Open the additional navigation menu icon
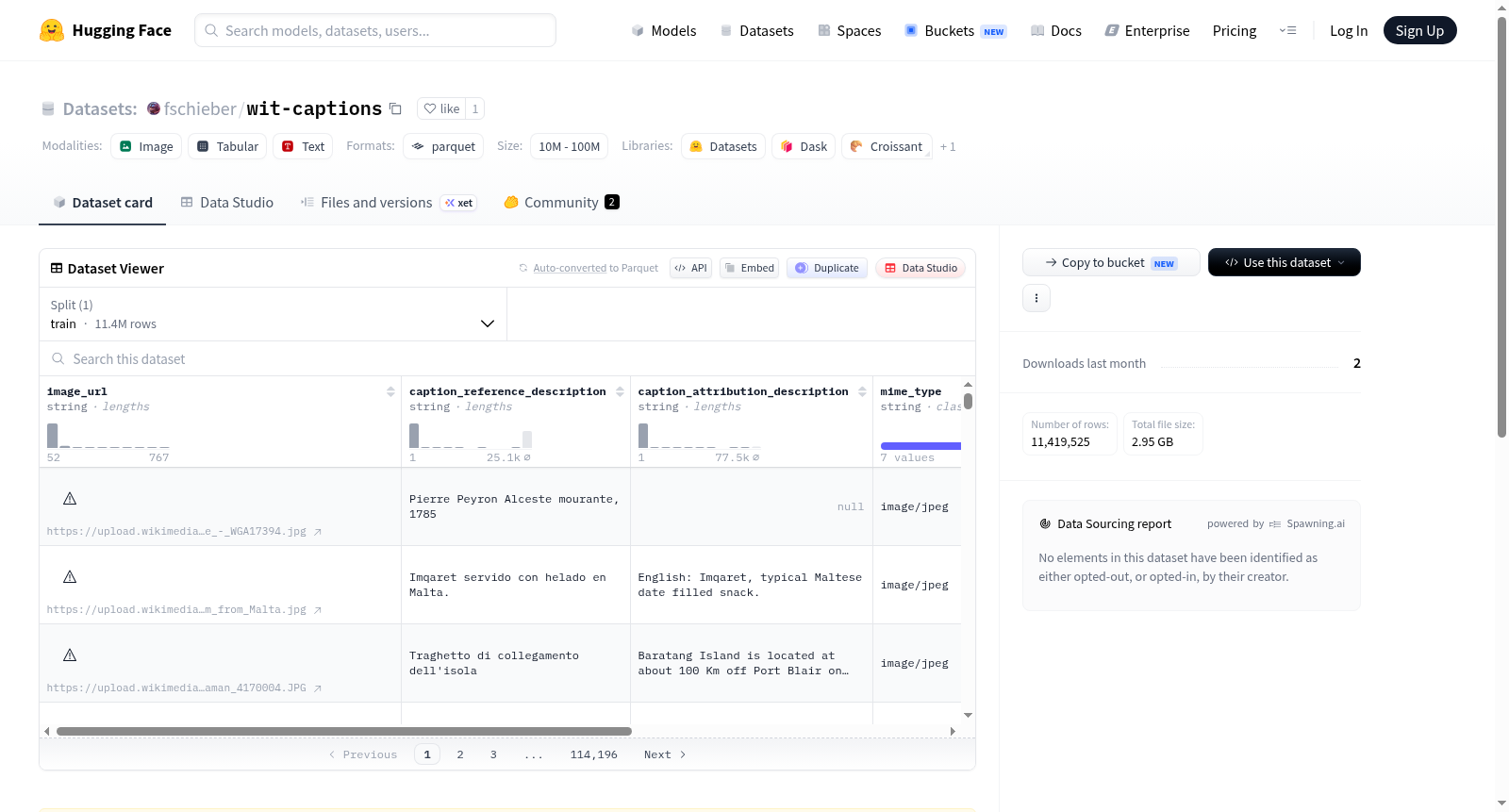 [1287, 30]
